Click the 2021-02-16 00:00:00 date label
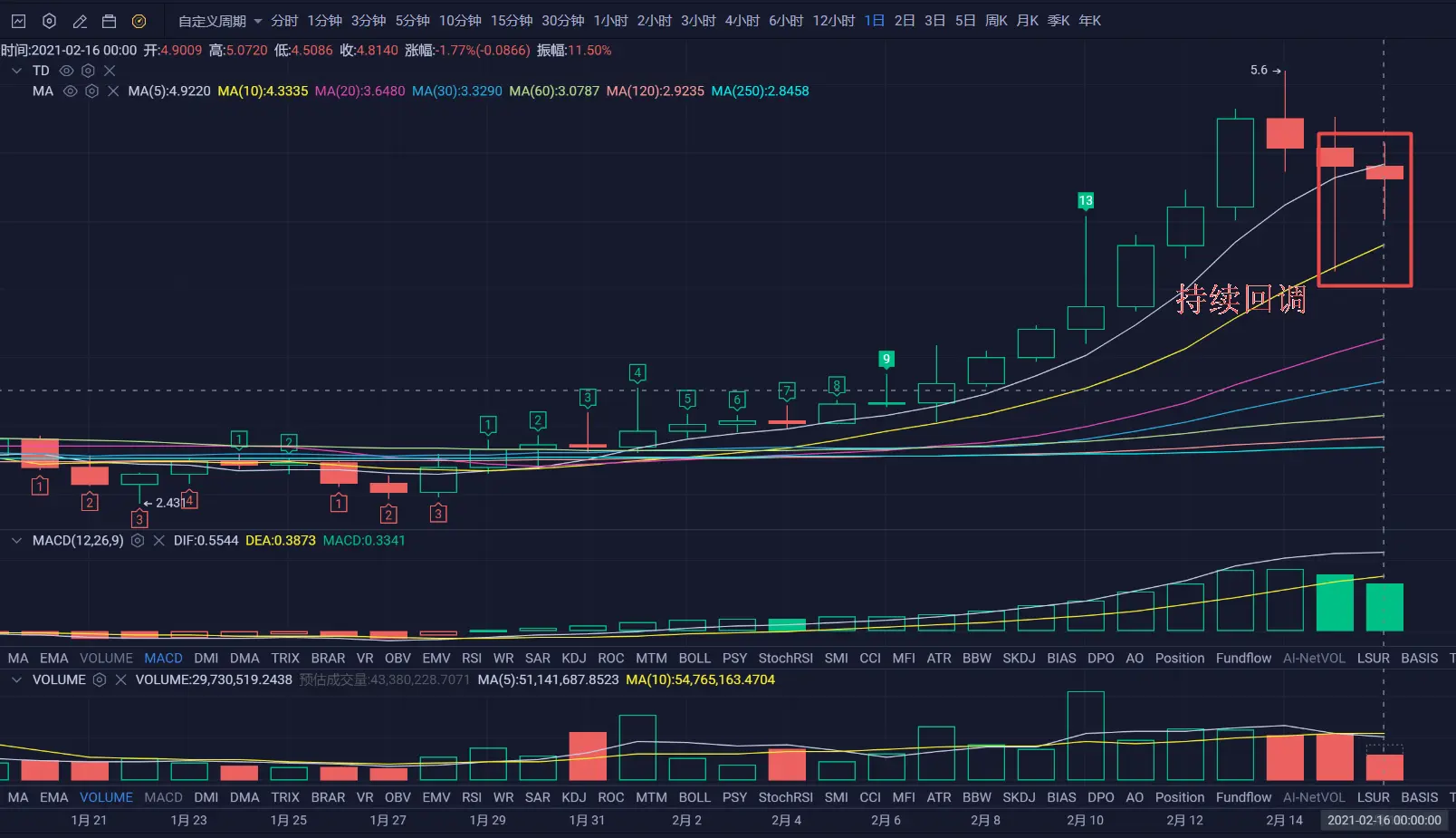This screenshot has height=838, width=1456. coord(1384,821)
